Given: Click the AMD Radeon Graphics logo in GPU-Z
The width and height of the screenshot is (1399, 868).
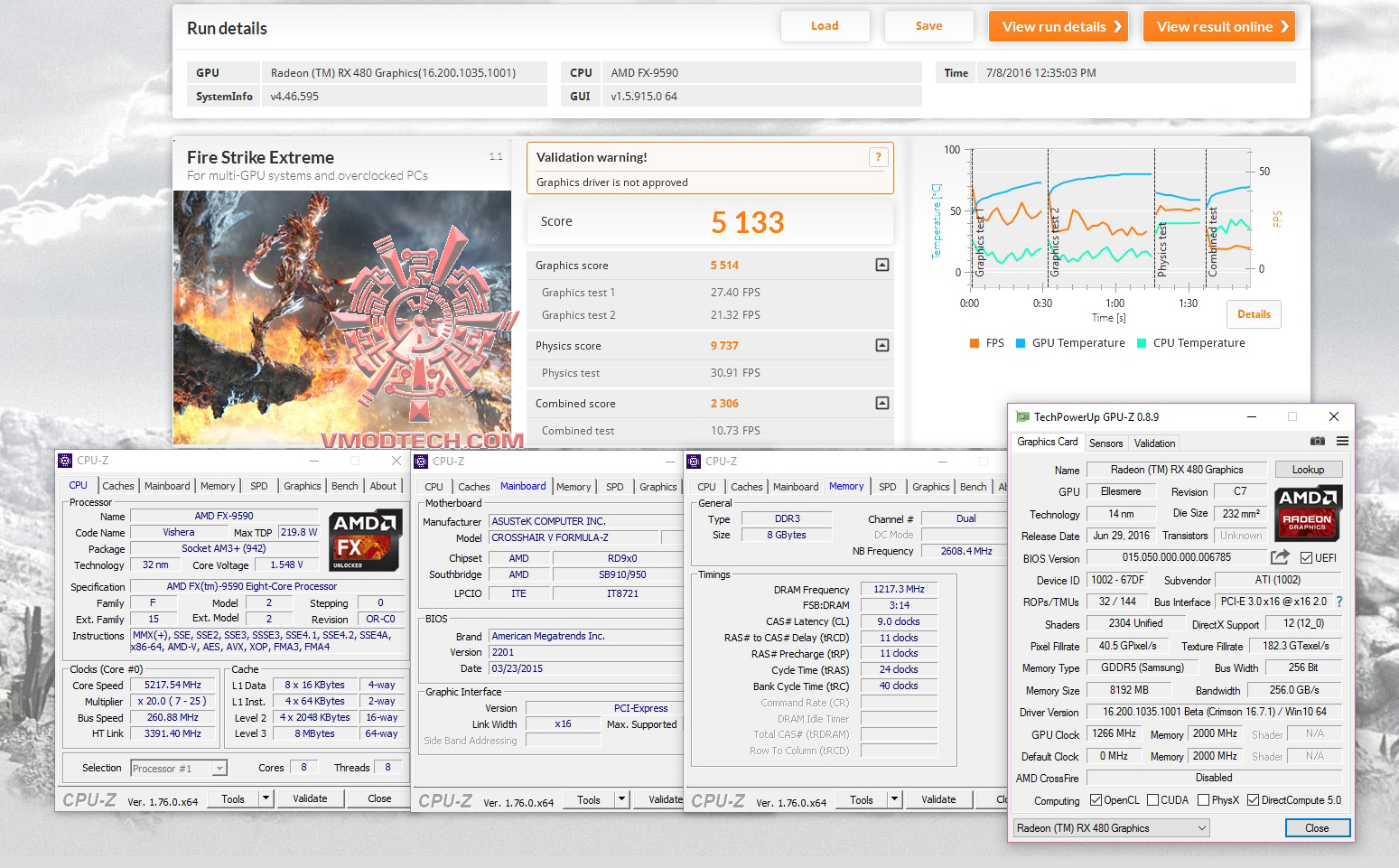Looking at the screenshot, I should pos(1308,513).
